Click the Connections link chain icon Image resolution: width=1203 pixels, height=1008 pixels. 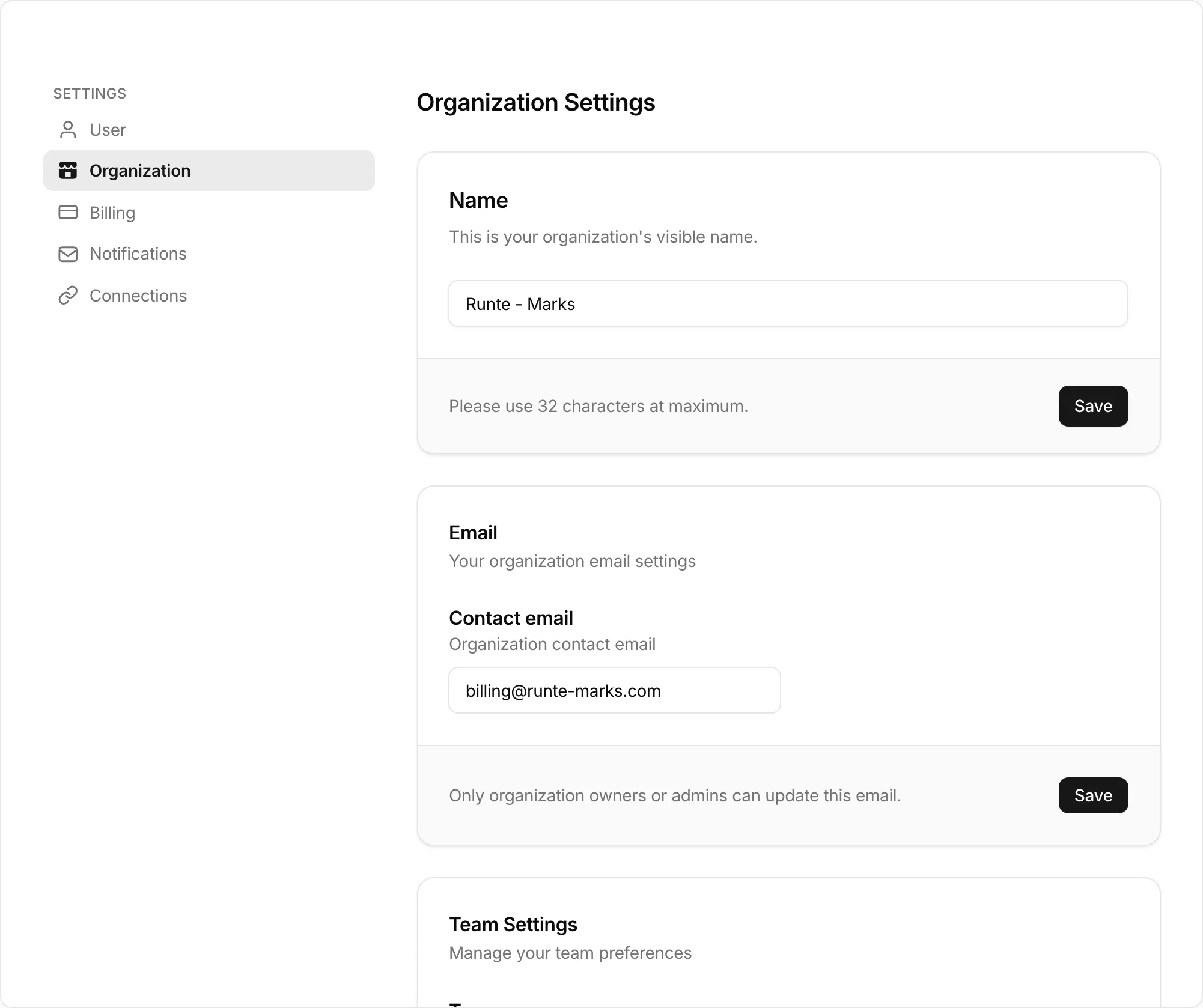68,296
